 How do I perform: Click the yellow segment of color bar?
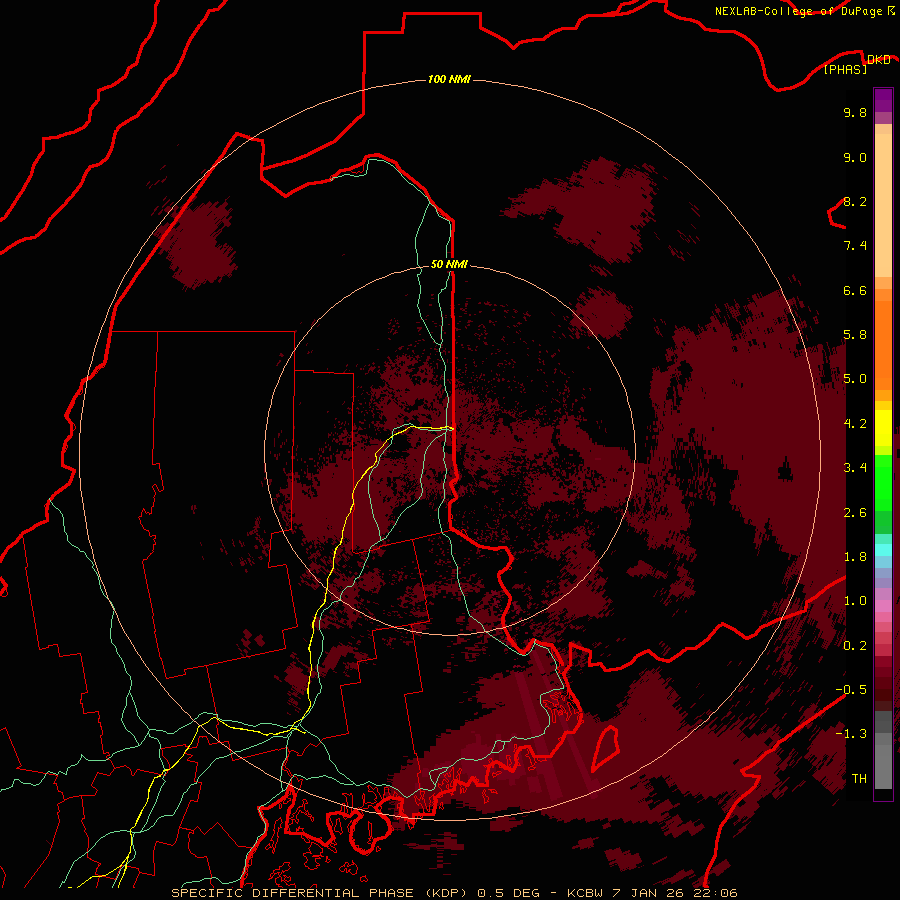[883, 428]
